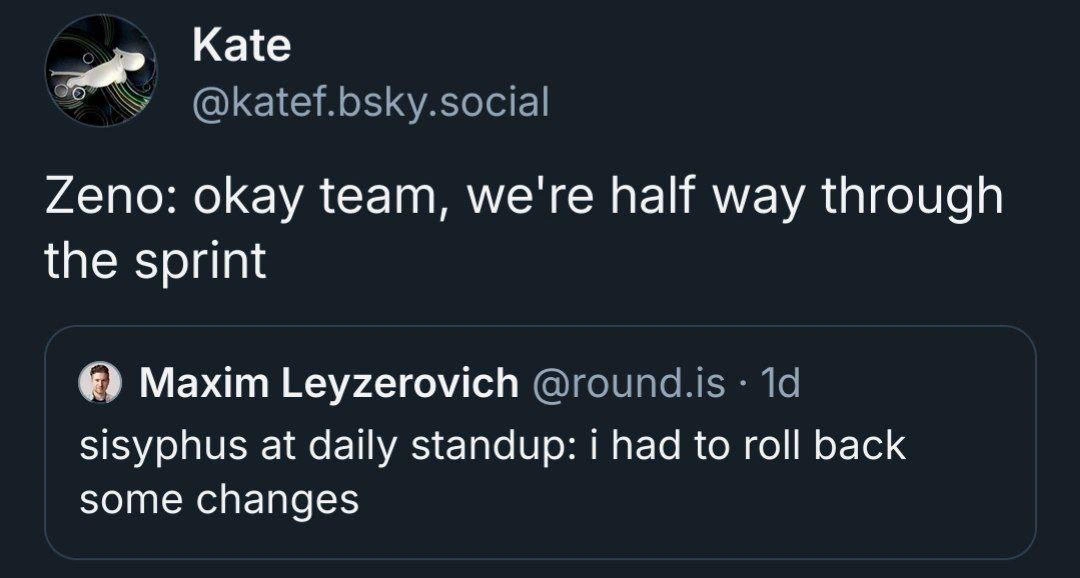Click Maxim Leyzerovich's small avatar photo
The width and height of the screenshot is (1080, 578).
tap(101, 382)
